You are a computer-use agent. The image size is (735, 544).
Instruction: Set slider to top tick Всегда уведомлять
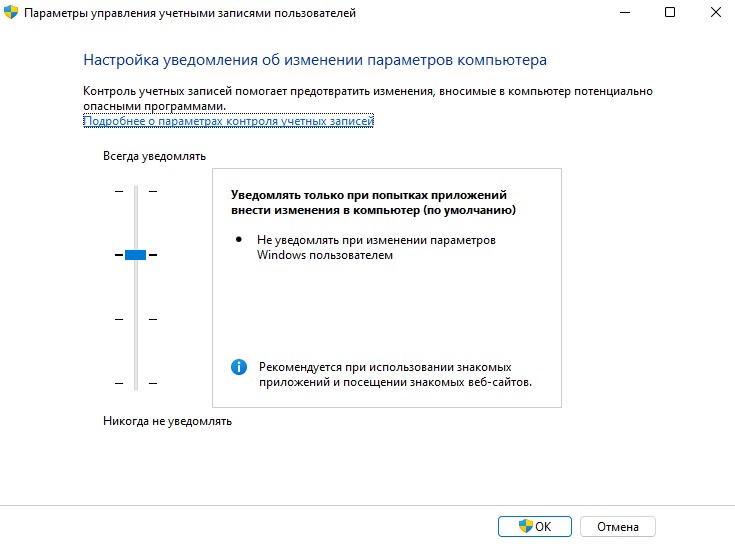pyautogui.click(x=136, y=191)
